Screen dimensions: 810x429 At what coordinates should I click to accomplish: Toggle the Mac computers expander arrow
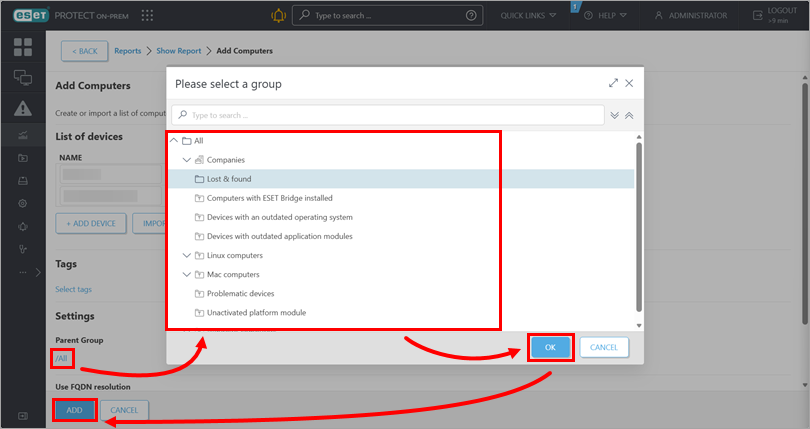coord(186,274)
